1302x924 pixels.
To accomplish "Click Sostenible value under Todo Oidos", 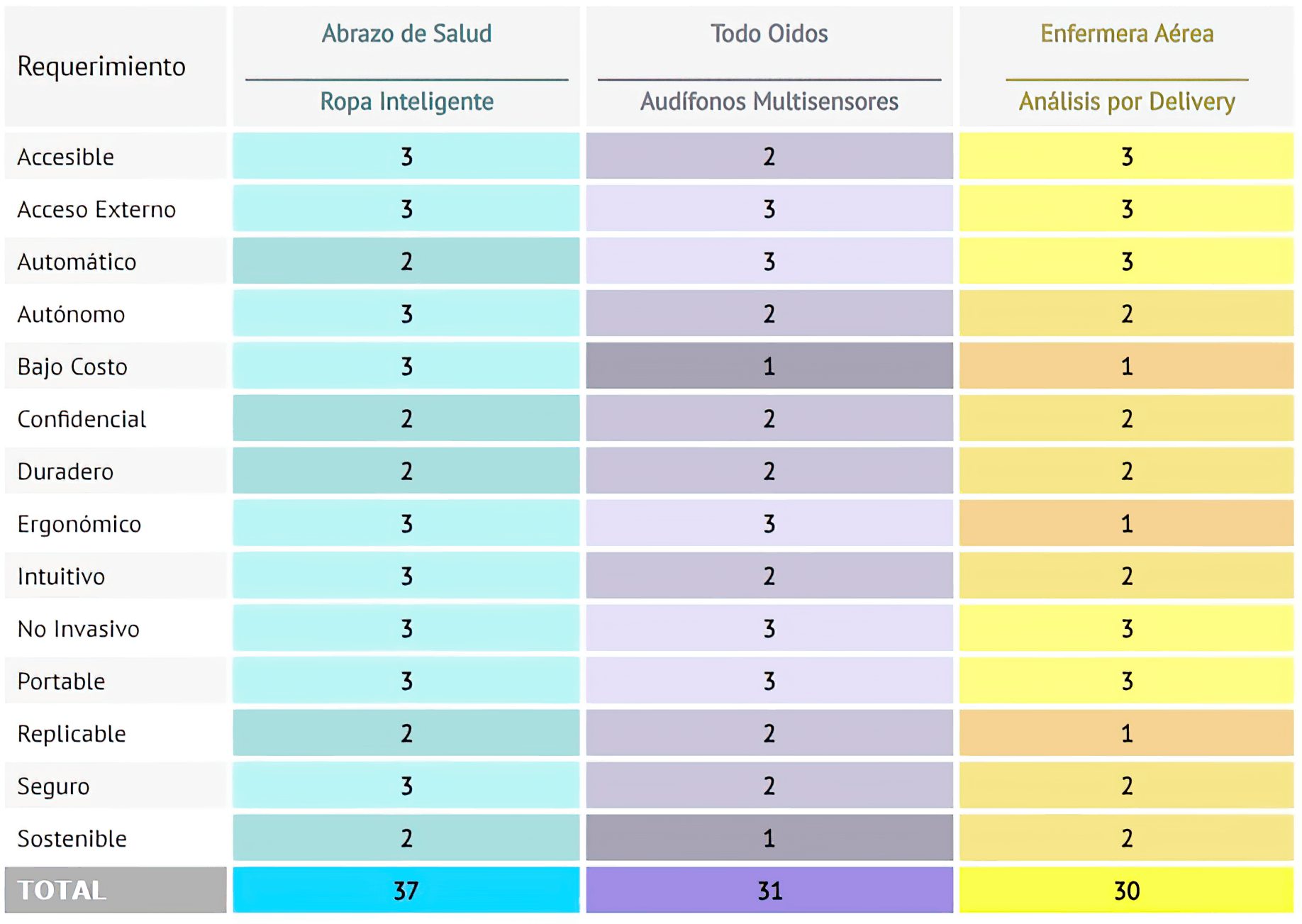I will pyautogui.click(x=769, y=838).
